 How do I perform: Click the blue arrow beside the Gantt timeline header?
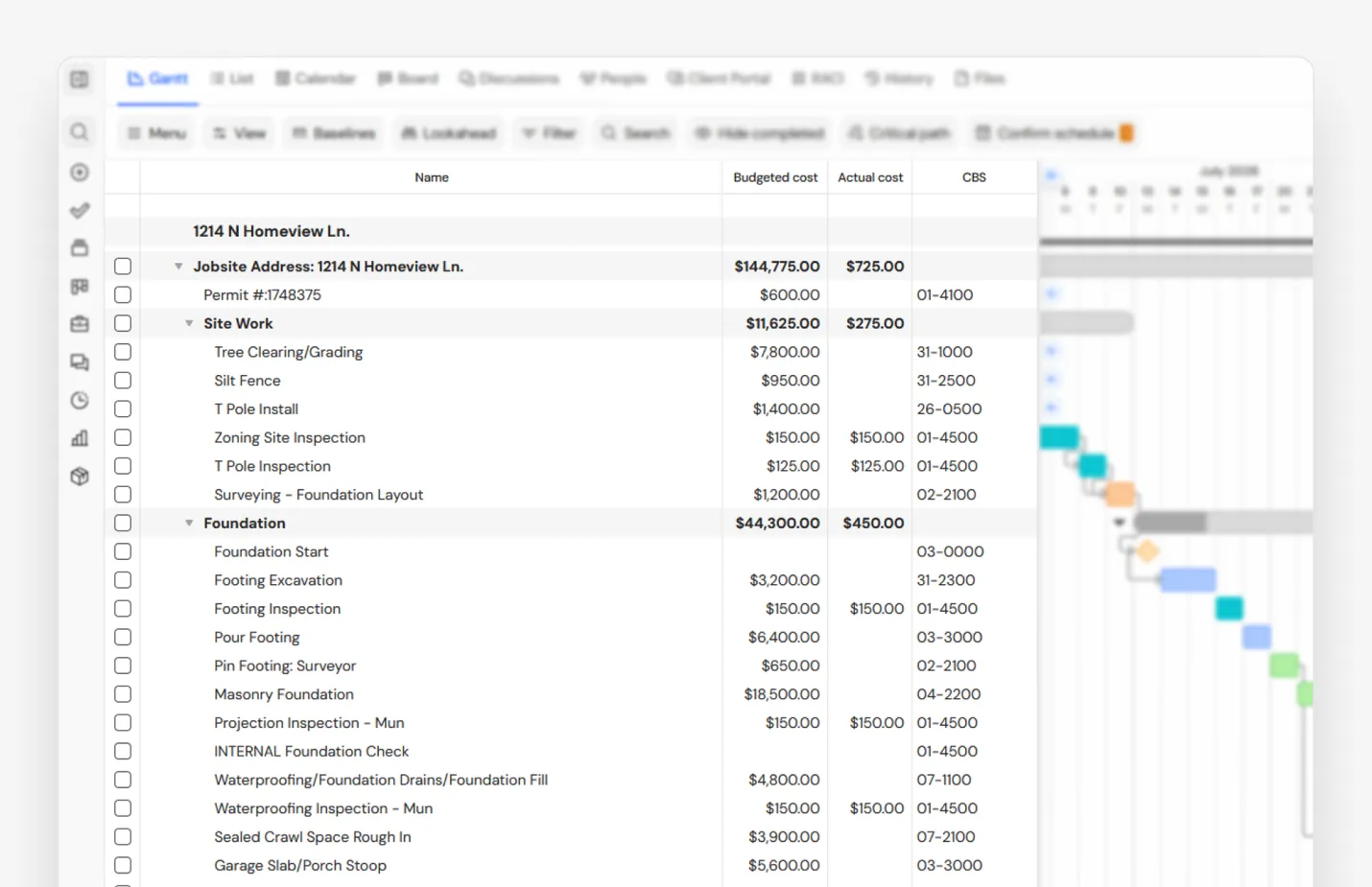pos(1052,175)
